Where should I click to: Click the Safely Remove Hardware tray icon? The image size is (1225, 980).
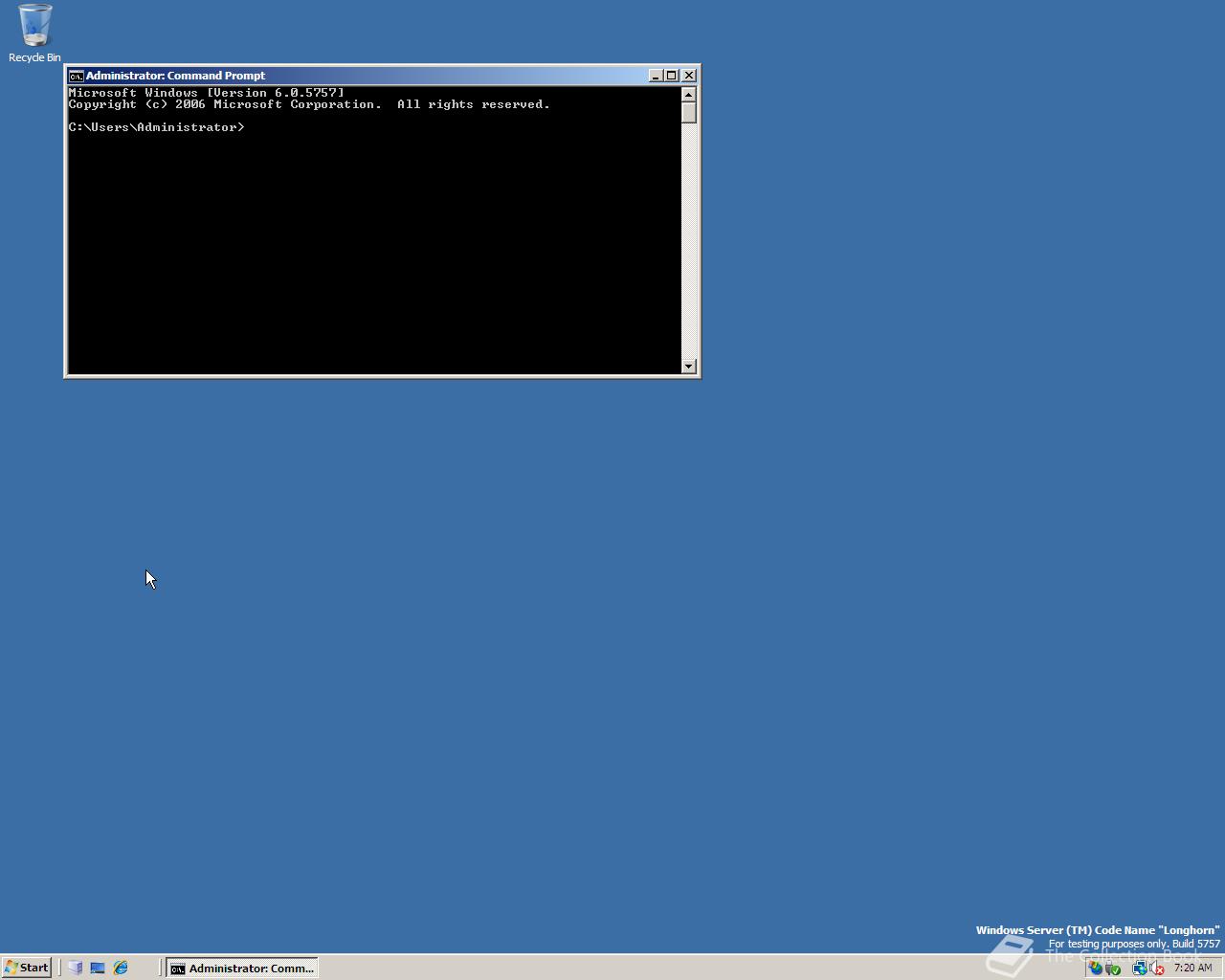click(1113, 968)
